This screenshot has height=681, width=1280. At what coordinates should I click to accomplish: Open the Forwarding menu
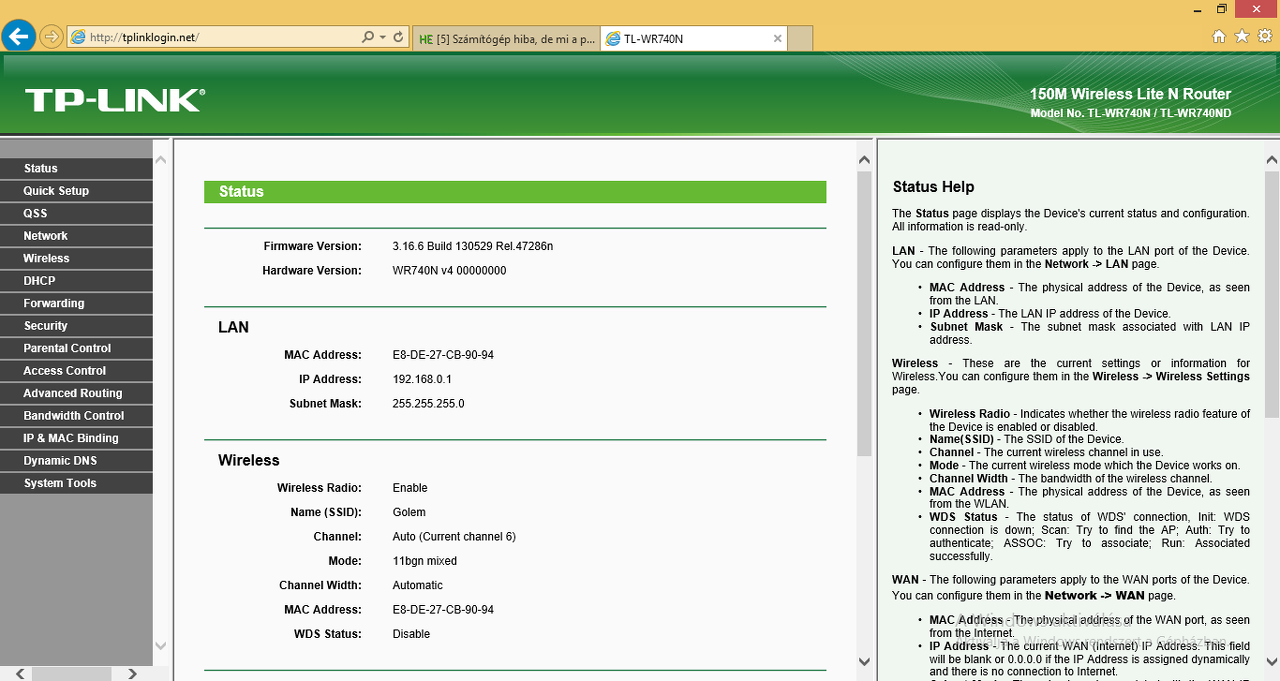76,303
